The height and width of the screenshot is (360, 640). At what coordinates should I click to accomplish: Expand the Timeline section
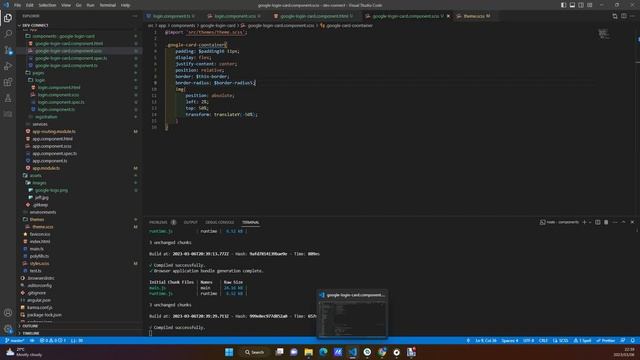[x=31, y=333]
